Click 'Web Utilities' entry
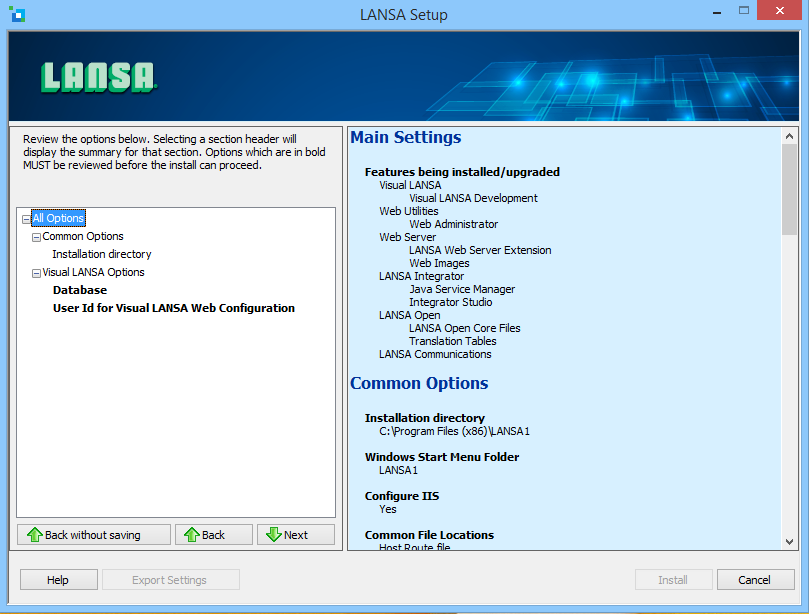 [x=409, y=211]
